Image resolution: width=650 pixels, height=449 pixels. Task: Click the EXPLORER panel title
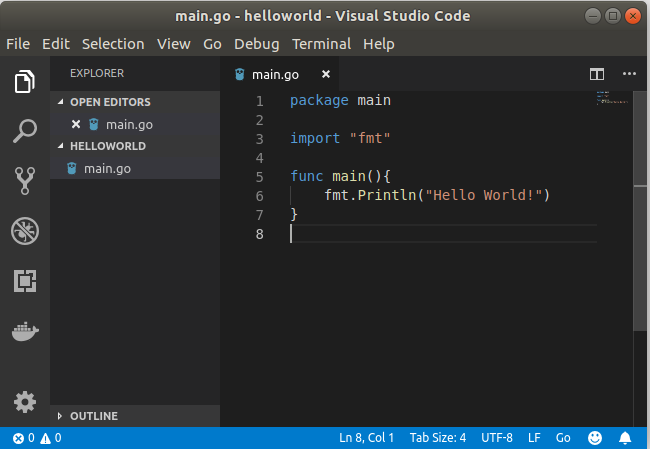pos(97,73)
